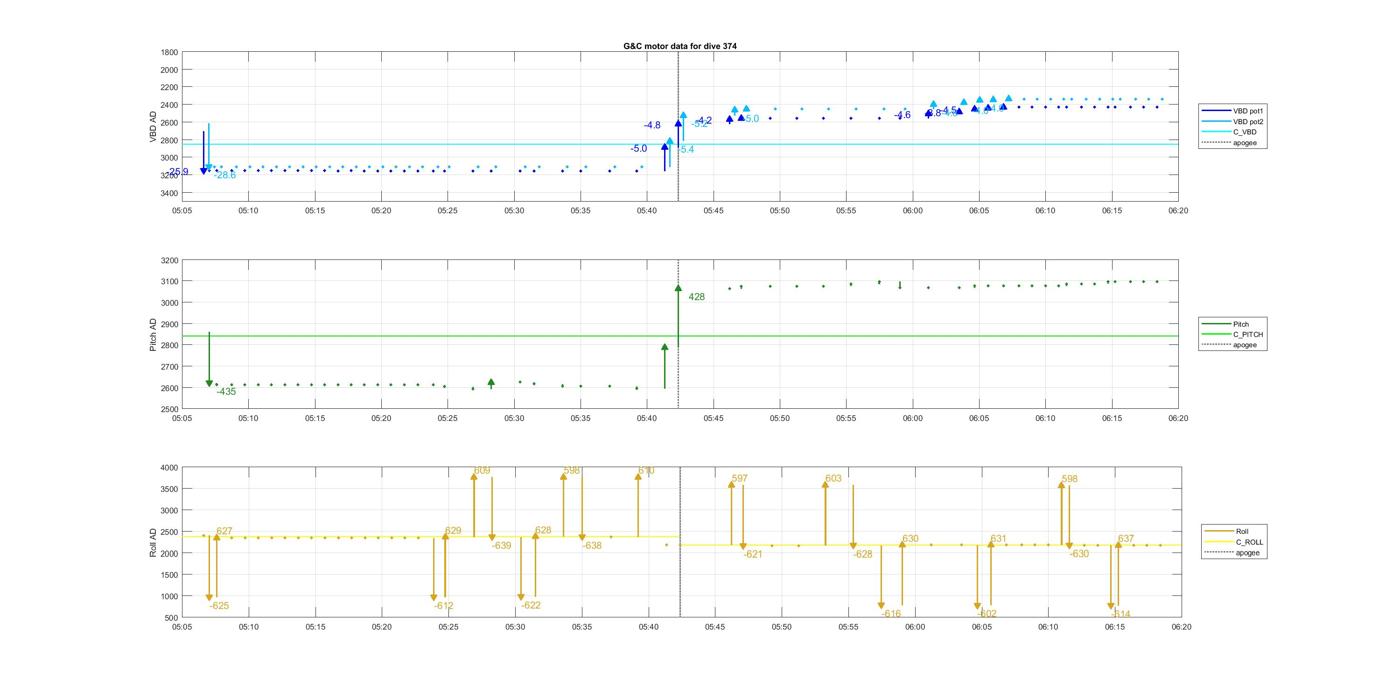Click the '631' roll data label
The image size is (1400, 693).
pos(998,539)
